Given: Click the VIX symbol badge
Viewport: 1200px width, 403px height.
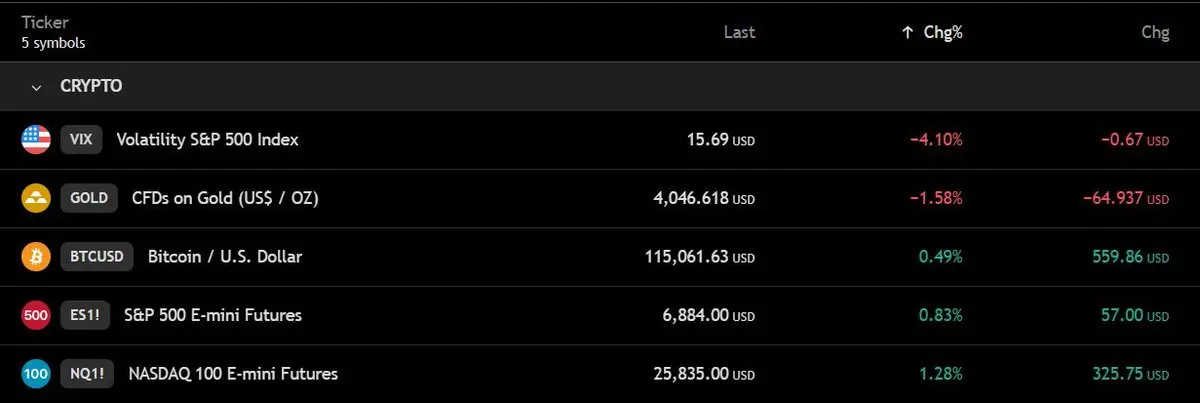Looking at the screenshot, I should [x=81, y=140].
